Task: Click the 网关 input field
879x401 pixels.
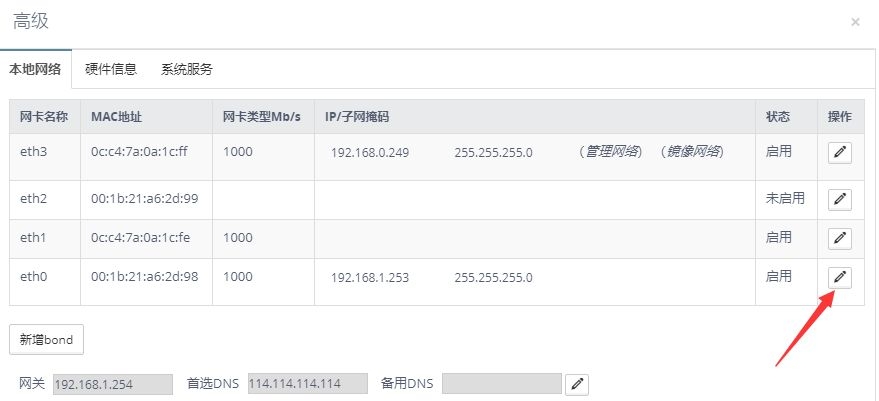Action: pos(99,384)
